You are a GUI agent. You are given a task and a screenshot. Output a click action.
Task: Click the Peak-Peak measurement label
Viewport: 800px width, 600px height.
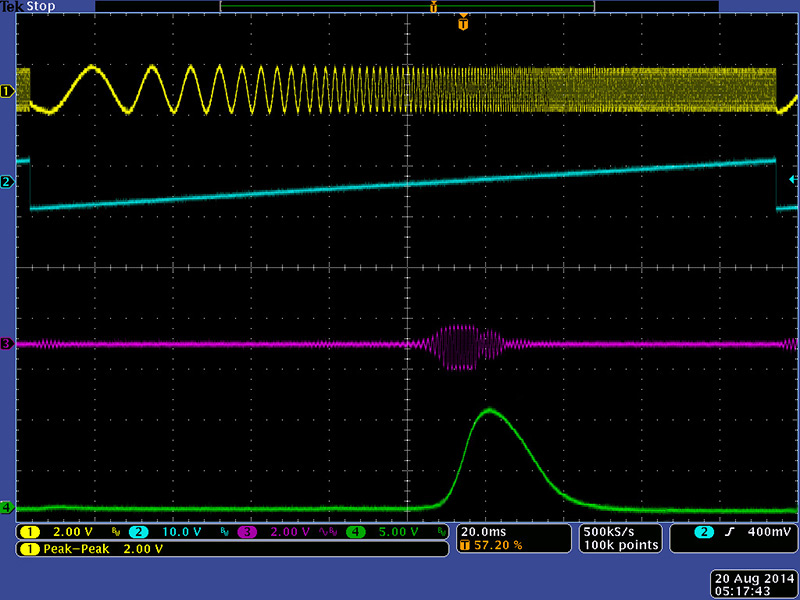coord(76,549)
